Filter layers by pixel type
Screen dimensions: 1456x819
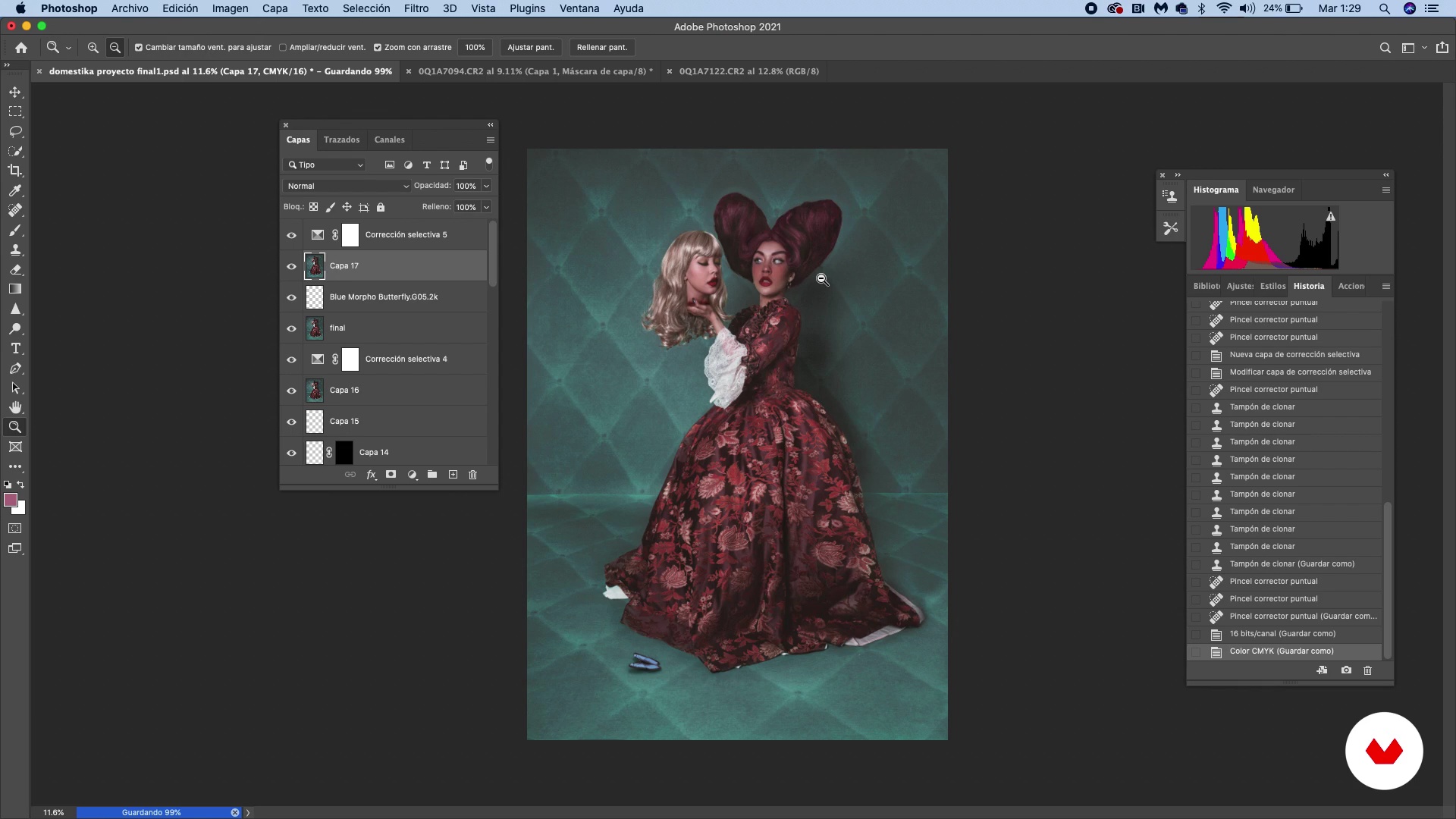[x=390, y=165]
